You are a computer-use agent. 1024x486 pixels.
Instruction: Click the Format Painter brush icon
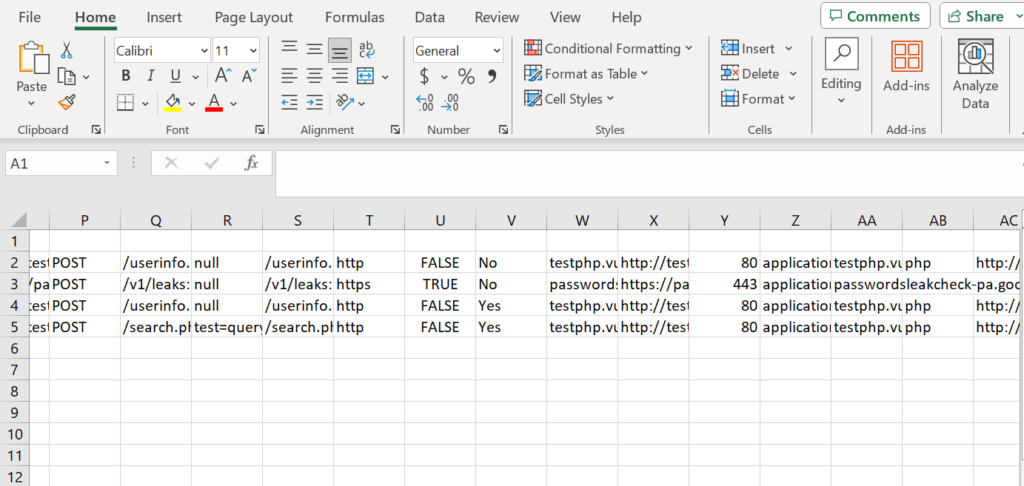pyautogui.click(x=67, y=102)
